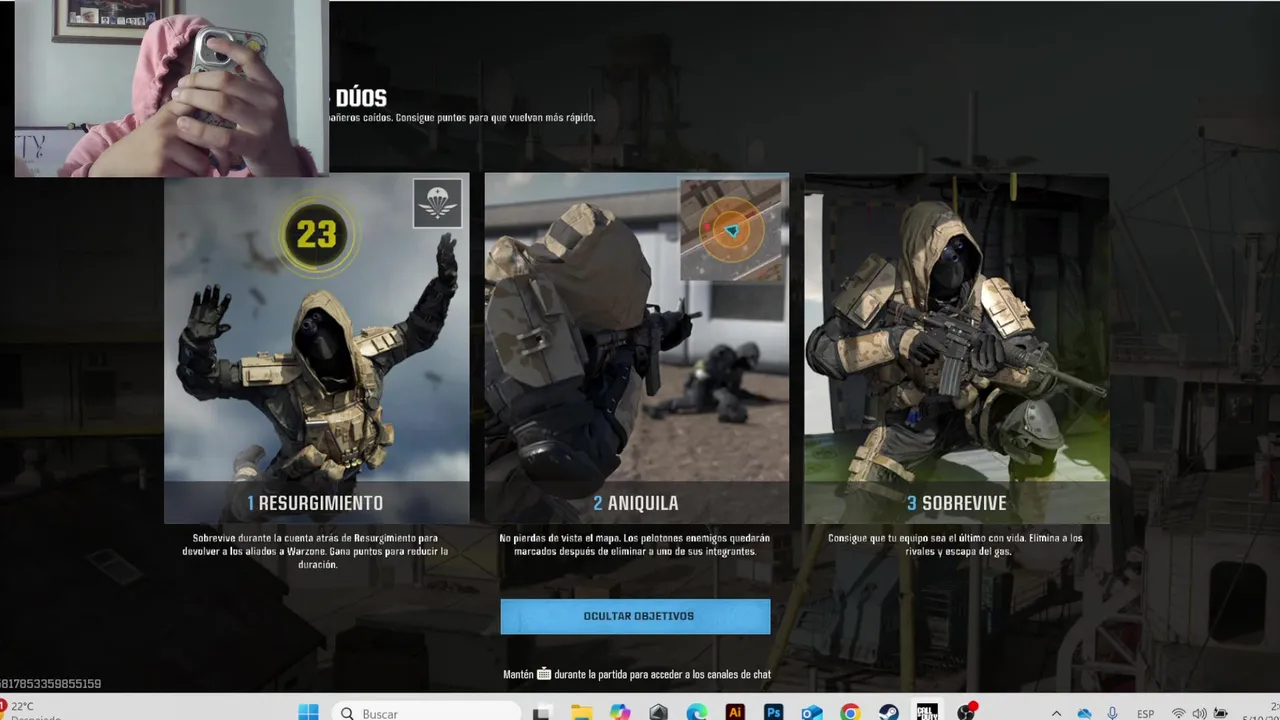1280x720 pixels.
Task: Select the 3 Sobrevive objective card
Action: coord(956,348)
